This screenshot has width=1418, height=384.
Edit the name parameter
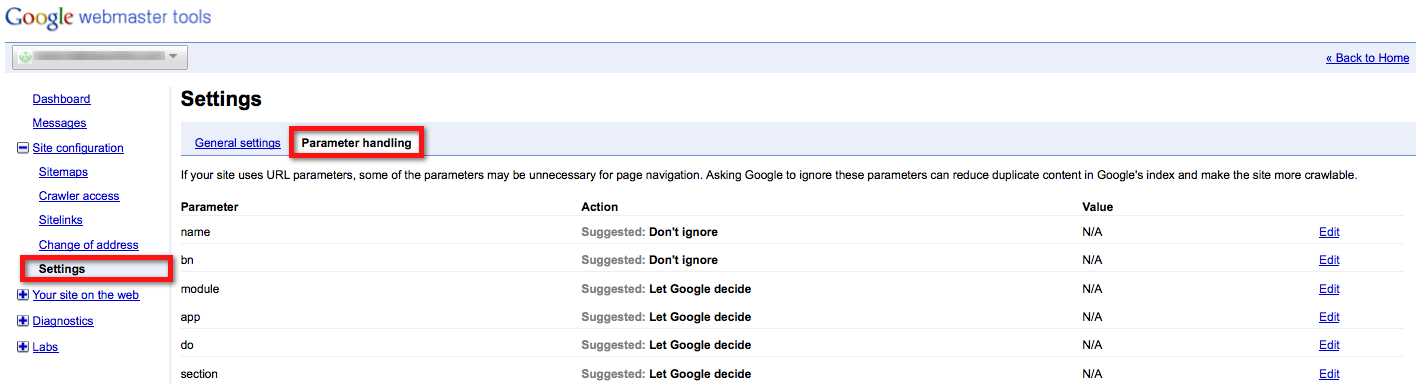1329,232
